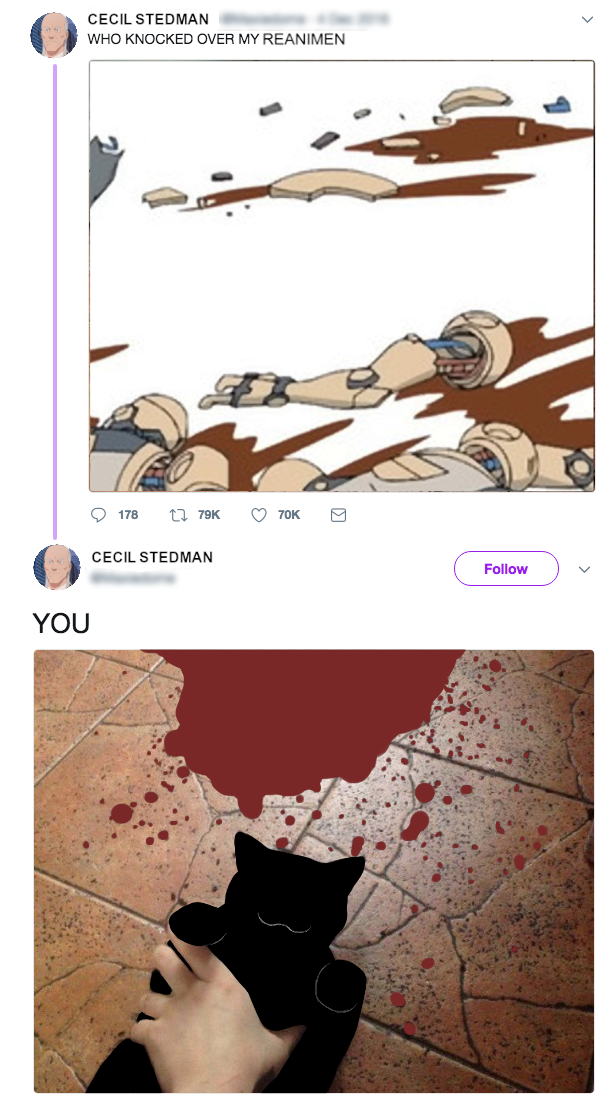Click the 79K retweets count
The width and height of the screenshot is (609, 1105).
[209, 515]
